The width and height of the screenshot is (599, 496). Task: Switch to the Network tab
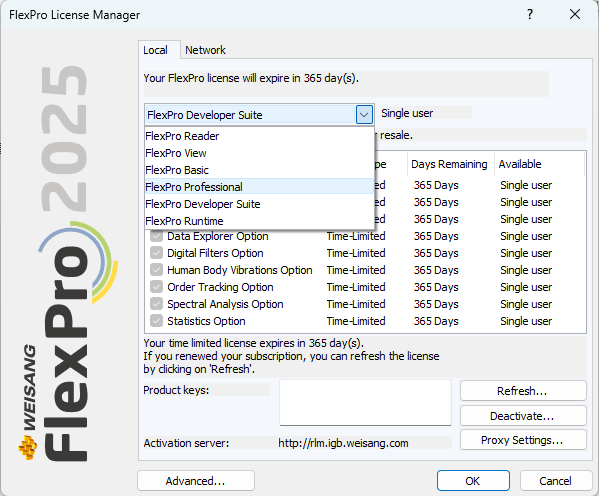pyautogui.click(x=205, y=50)
